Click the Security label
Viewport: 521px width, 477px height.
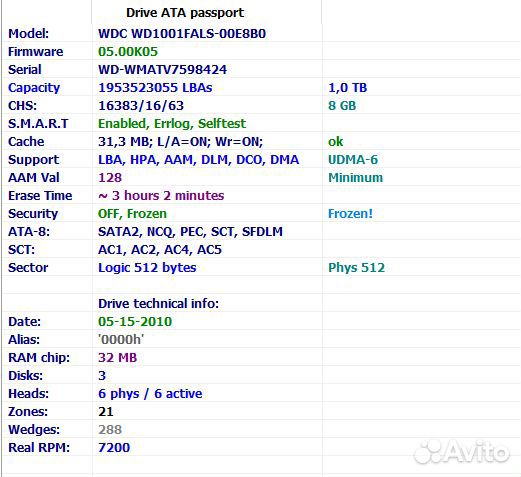tap(33, 214)
